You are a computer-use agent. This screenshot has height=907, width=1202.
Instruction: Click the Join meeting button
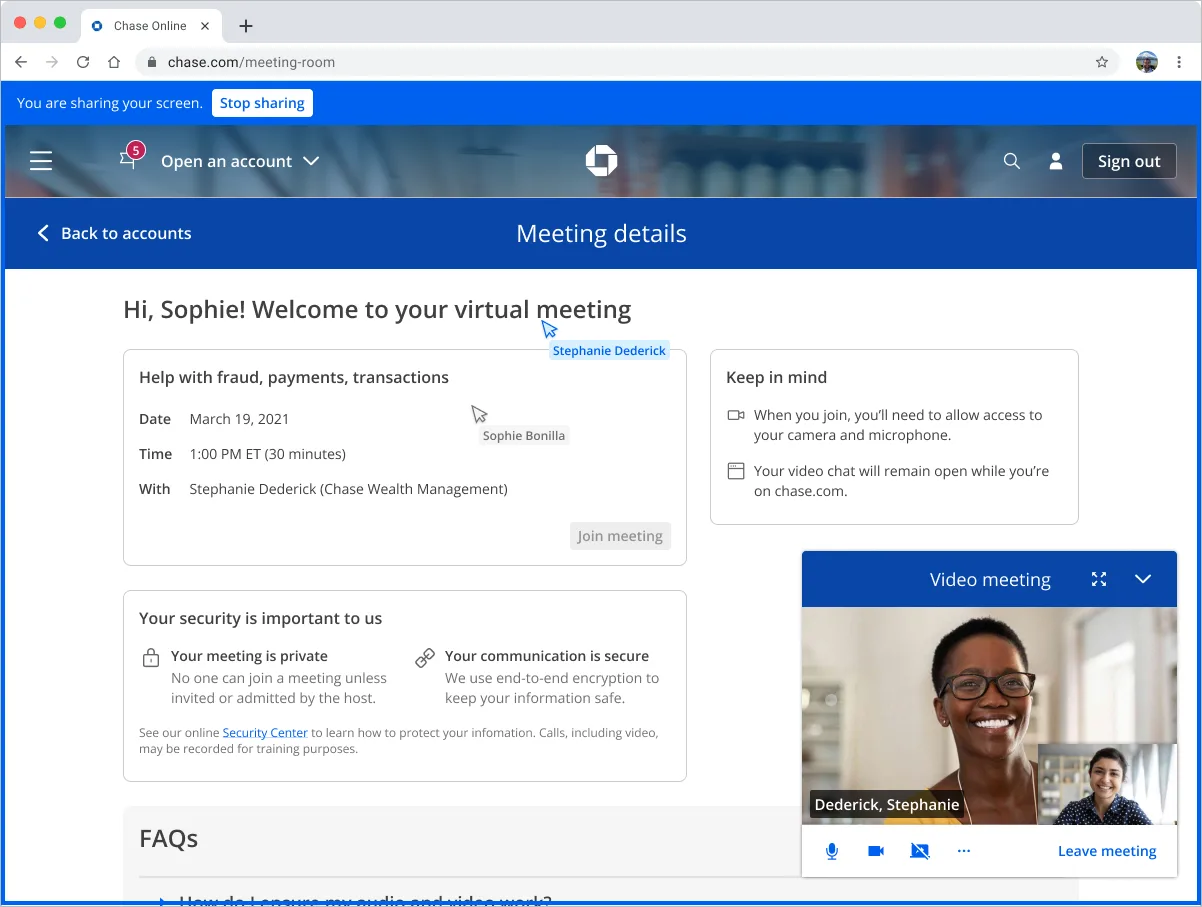(620, 536)
